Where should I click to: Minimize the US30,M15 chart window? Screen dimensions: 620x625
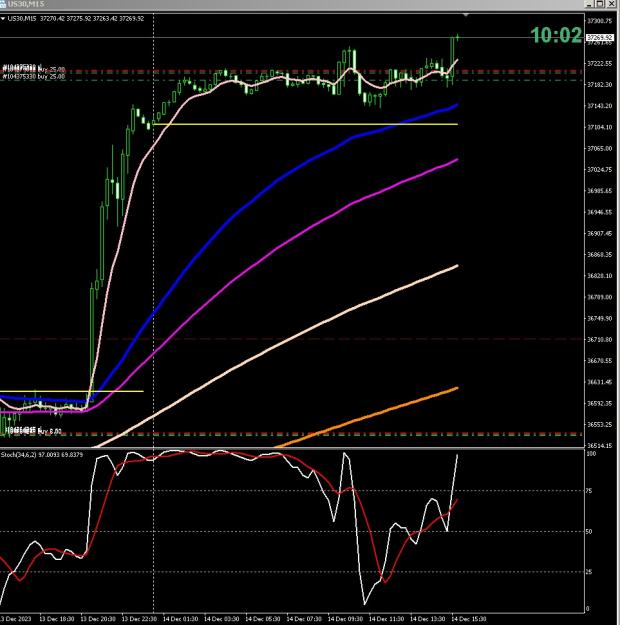pyautogui.click(x=589, y=4)
